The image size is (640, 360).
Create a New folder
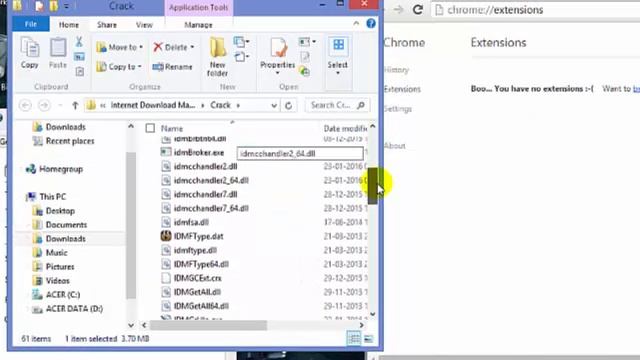[x=217, y=57]
